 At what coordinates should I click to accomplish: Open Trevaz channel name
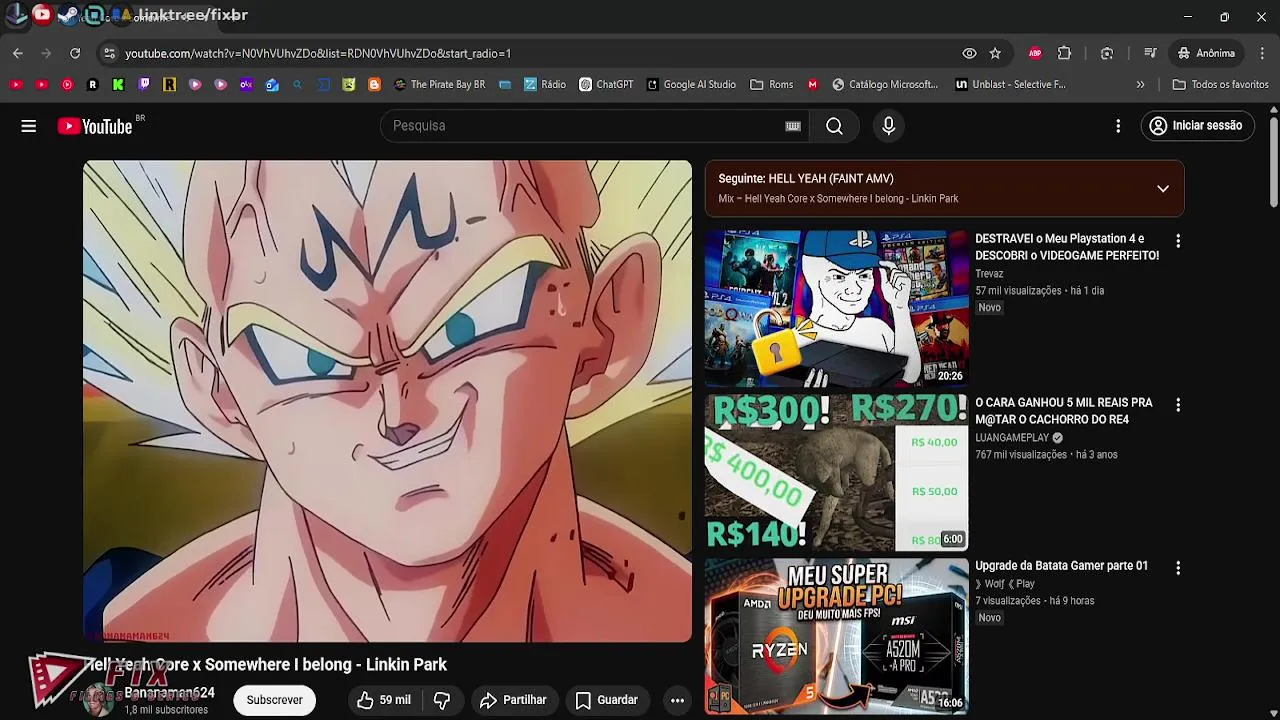click(989, 274)
